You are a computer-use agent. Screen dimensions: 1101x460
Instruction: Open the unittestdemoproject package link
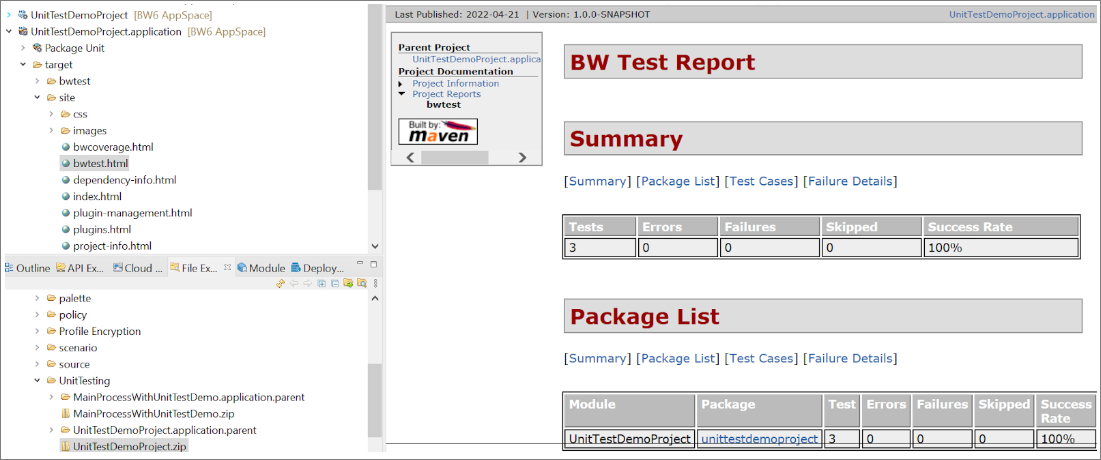[760, 439]
